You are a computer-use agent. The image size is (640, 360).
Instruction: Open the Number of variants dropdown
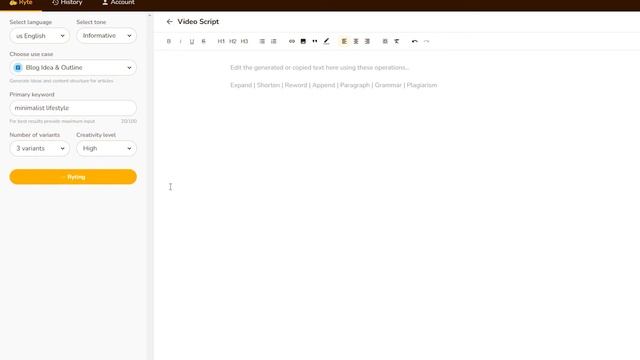point(40,149)
